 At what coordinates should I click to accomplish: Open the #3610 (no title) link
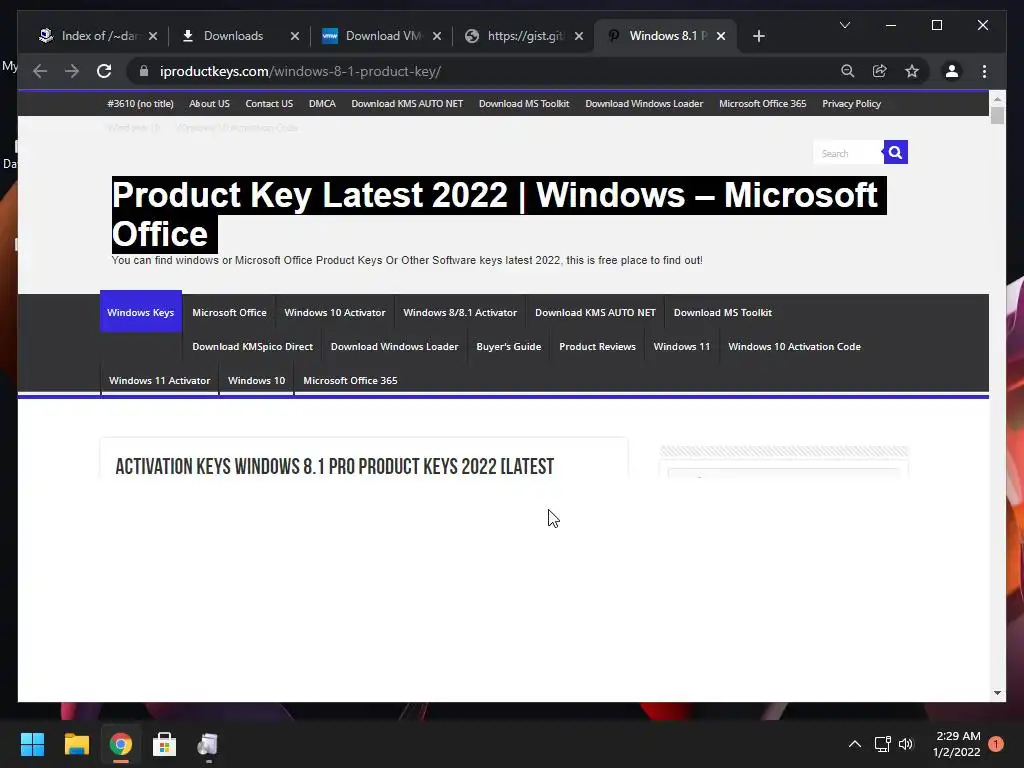pos(140,104)
